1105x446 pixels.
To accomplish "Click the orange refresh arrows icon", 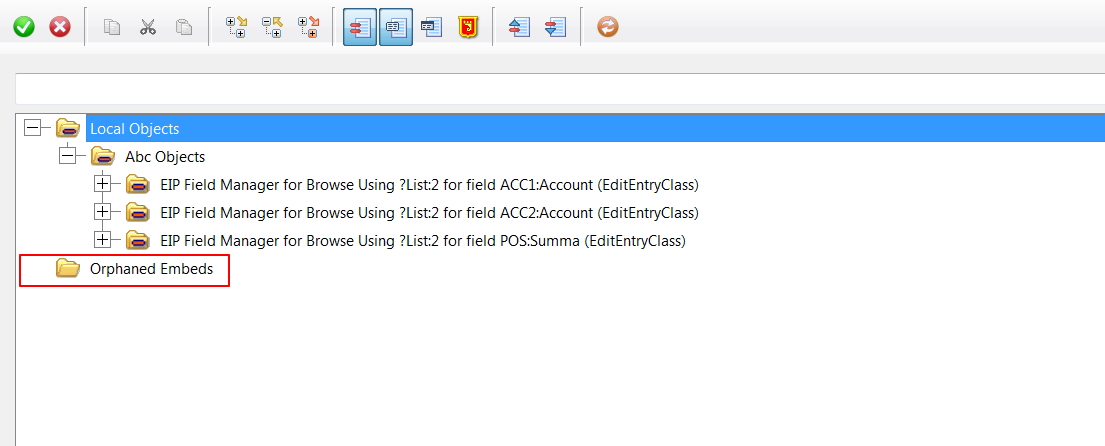I will (x=607, y=27).
